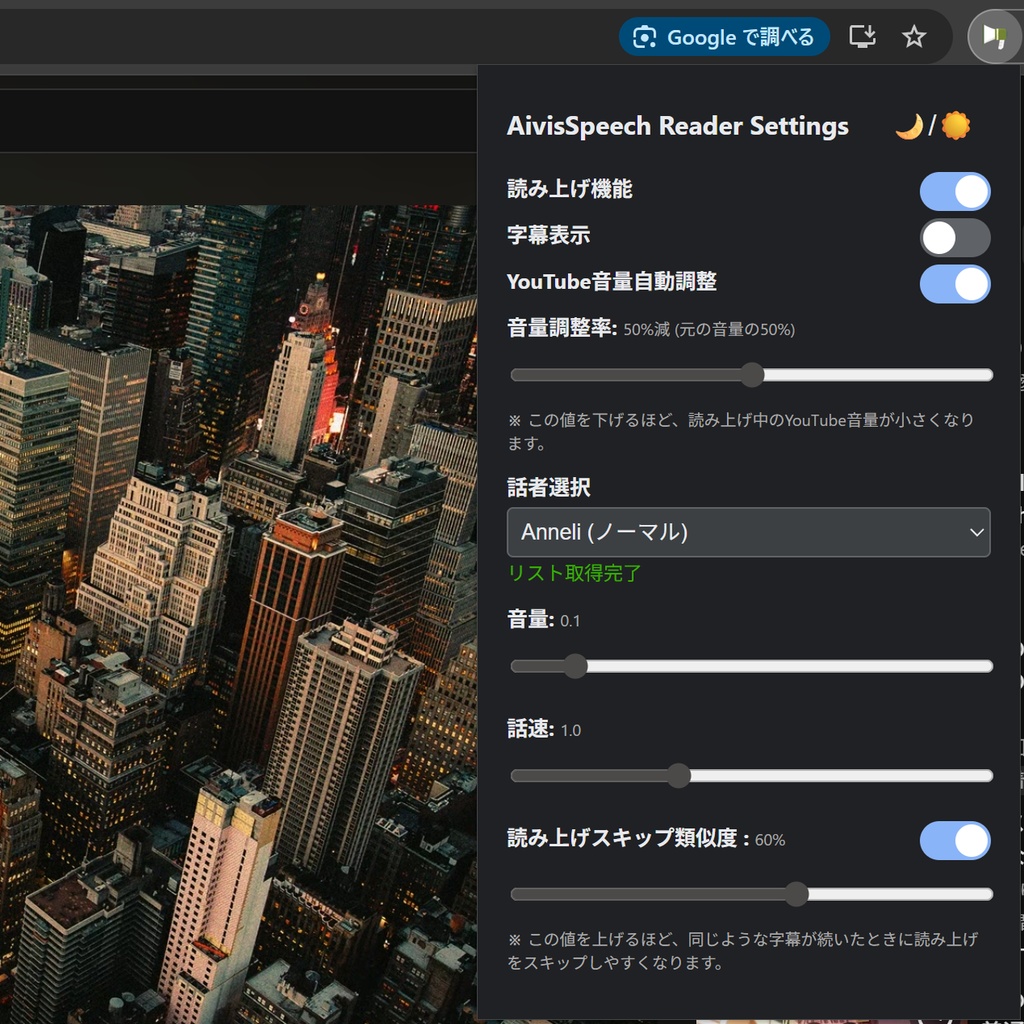
Task: Click the speaker dropdown chevron arrow
Action: [x=977, y=532]
